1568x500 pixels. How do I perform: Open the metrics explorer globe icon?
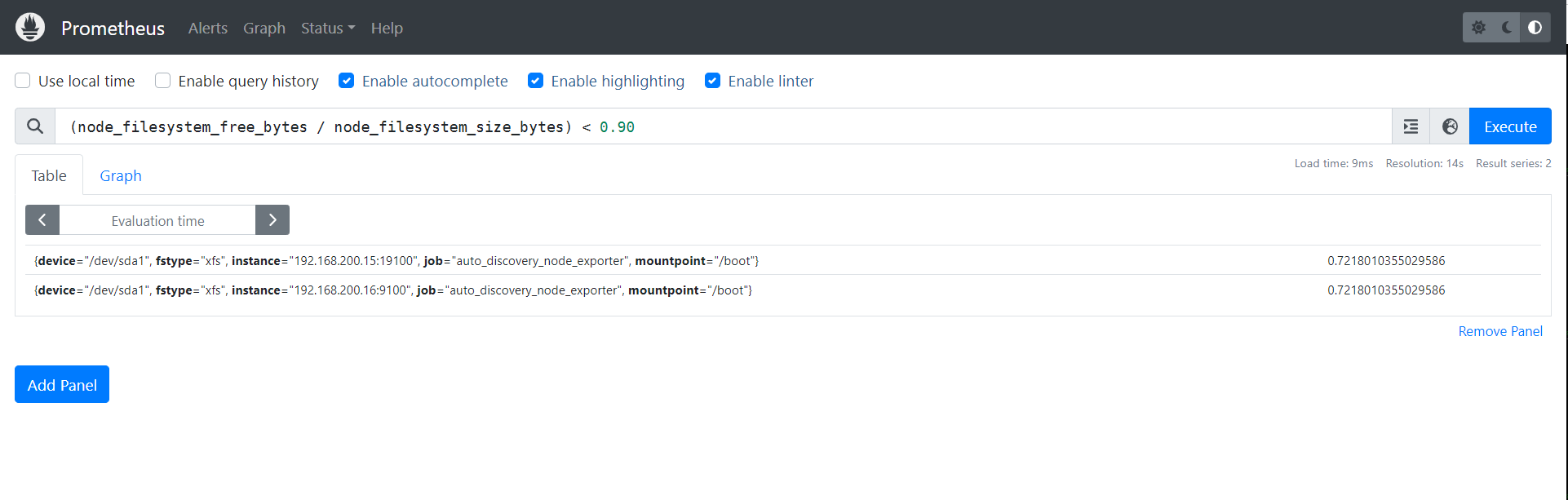click(1450, 126)
